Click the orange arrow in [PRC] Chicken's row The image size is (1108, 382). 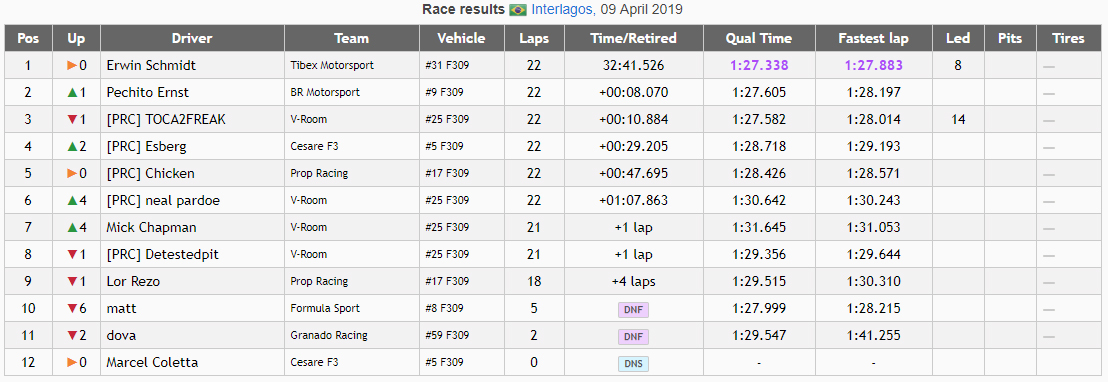[x=71, y=174]
